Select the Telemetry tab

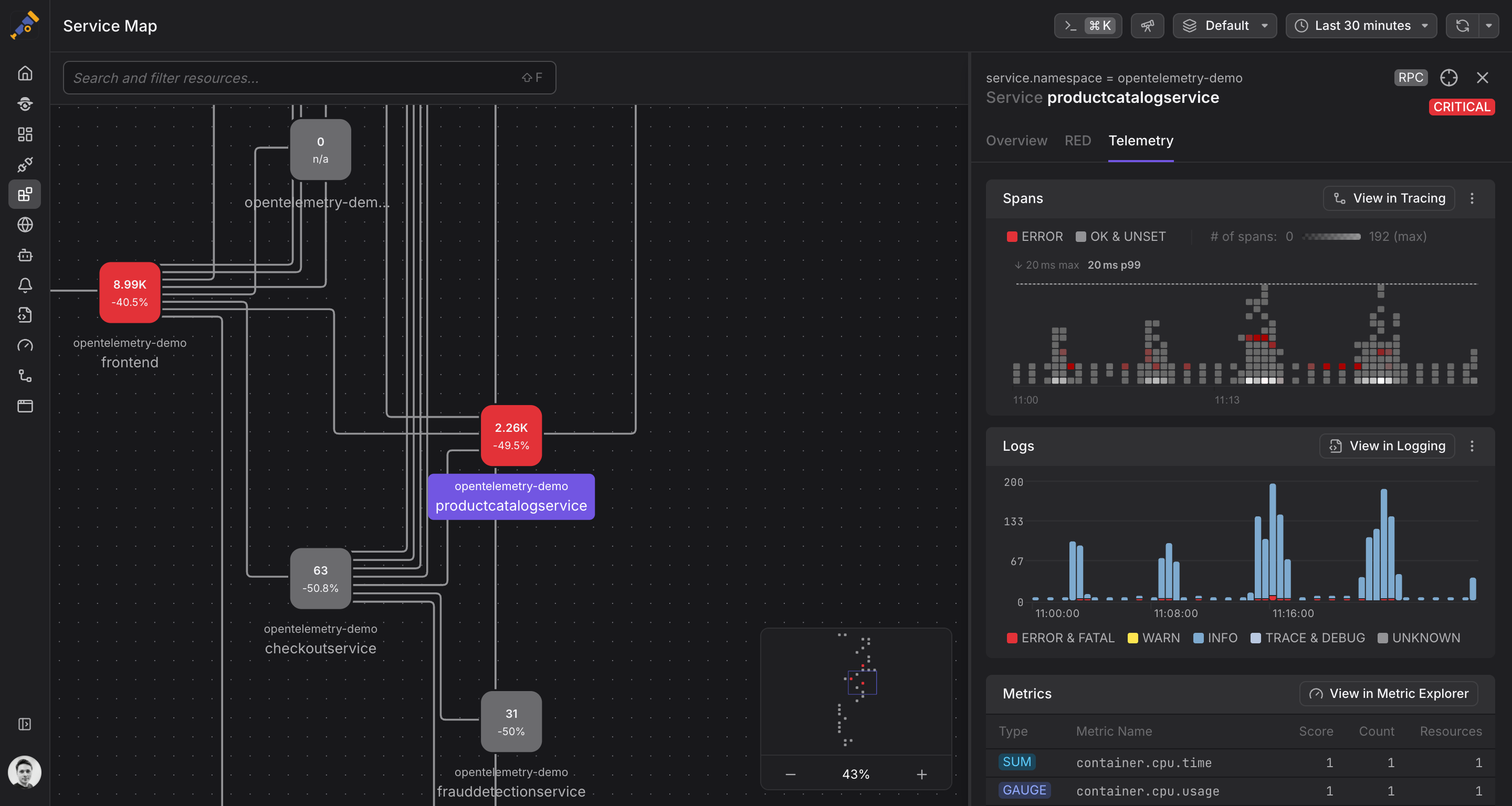[x=1140, y=141]
